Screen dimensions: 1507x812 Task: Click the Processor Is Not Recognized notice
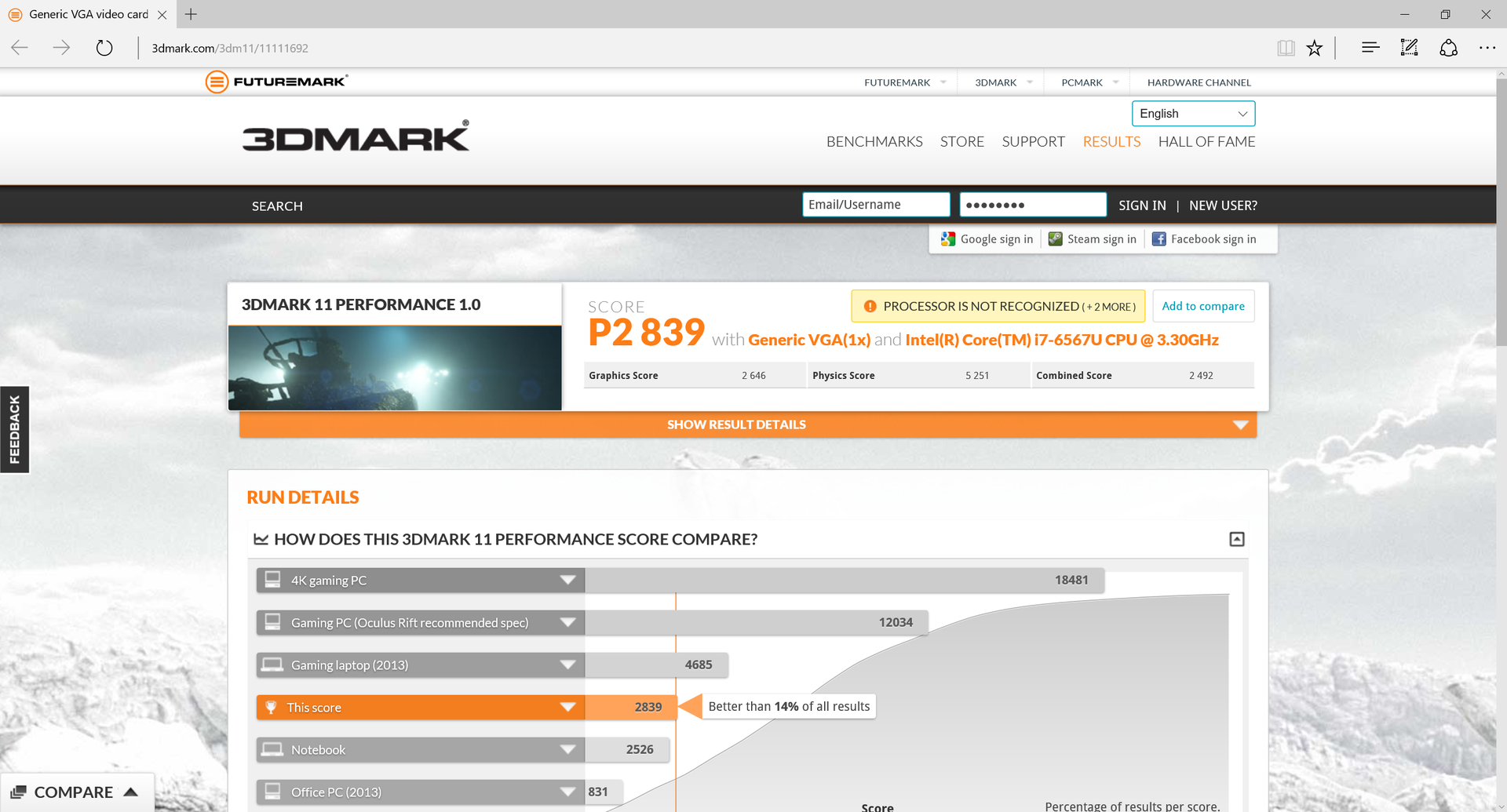(x=998, y=306)
